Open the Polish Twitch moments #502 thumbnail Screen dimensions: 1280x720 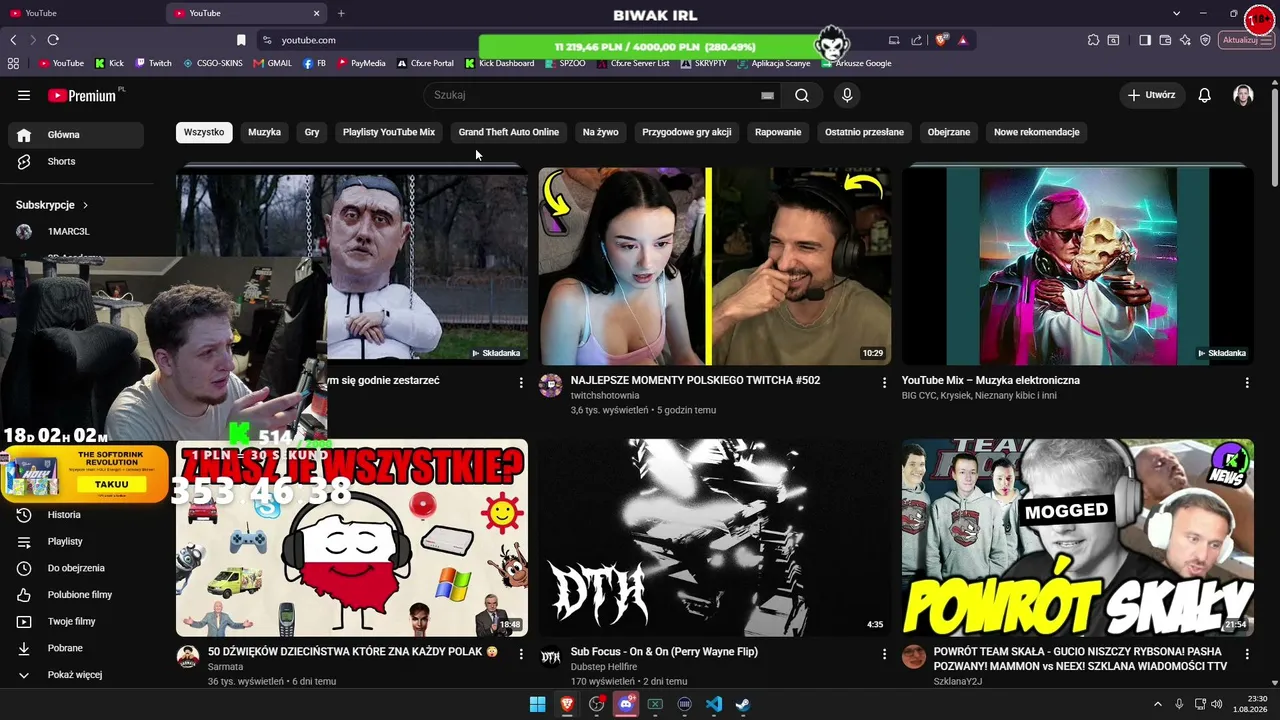coord(715,266)
